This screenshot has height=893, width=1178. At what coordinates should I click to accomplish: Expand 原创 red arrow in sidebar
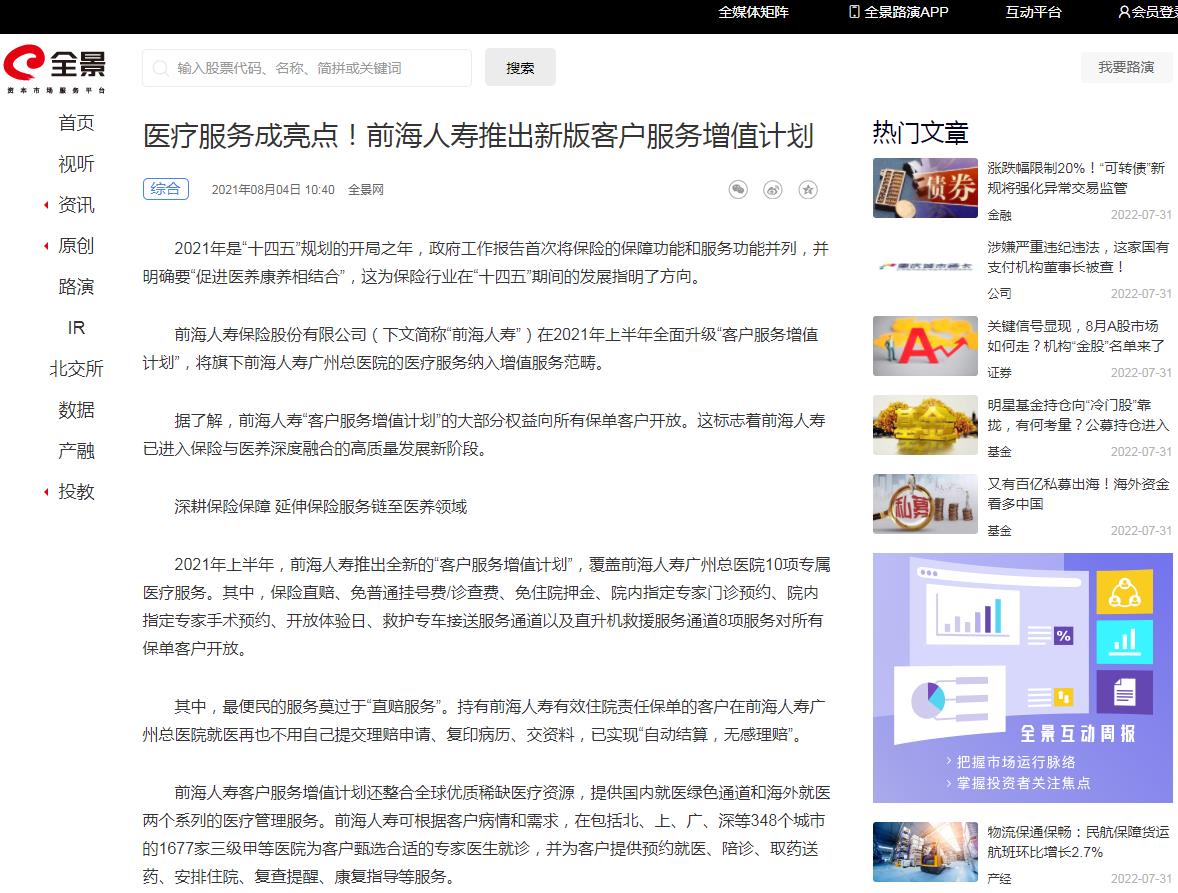coord(46,246)
